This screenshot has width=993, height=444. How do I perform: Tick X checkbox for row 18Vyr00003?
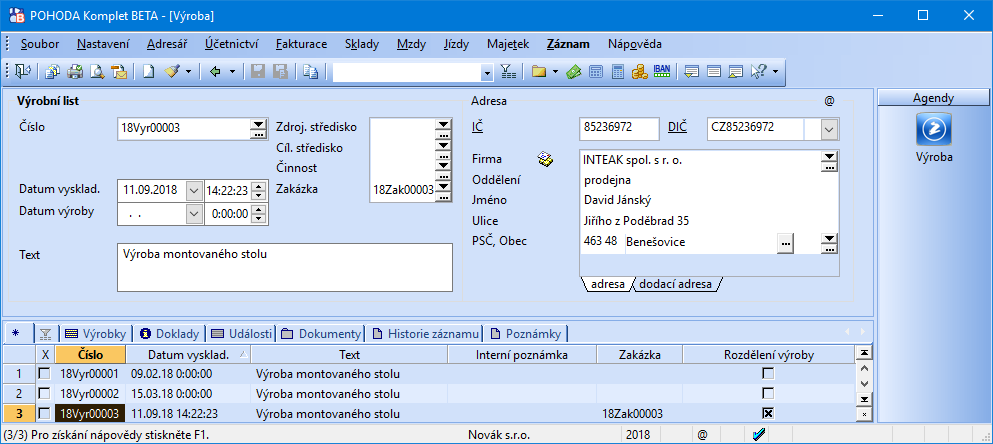[44, 414]
